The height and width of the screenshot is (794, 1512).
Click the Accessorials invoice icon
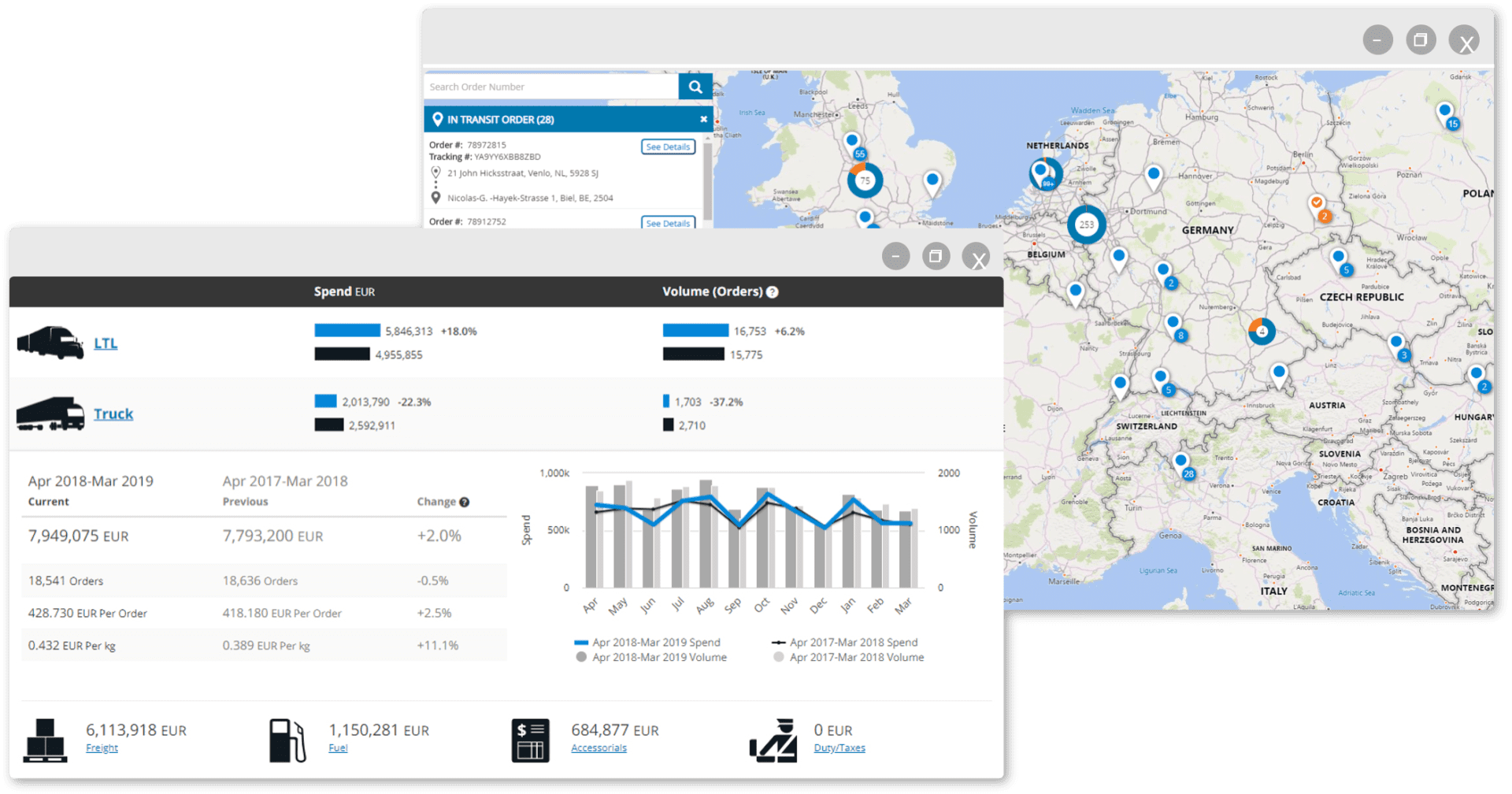coord(530,740)
